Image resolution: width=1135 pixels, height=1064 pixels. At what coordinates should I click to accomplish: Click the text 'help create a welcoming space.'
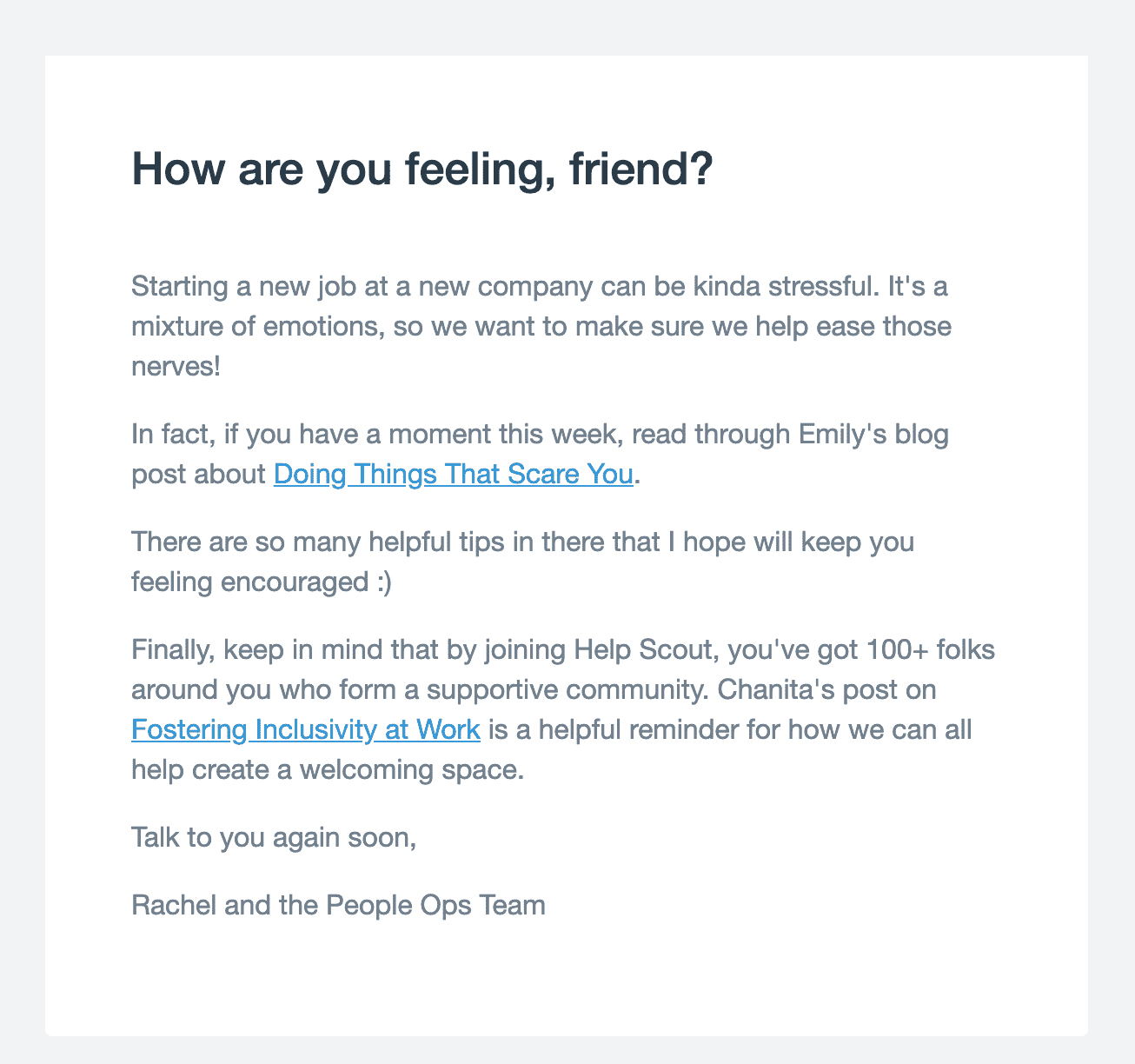(x=328, y=769)
